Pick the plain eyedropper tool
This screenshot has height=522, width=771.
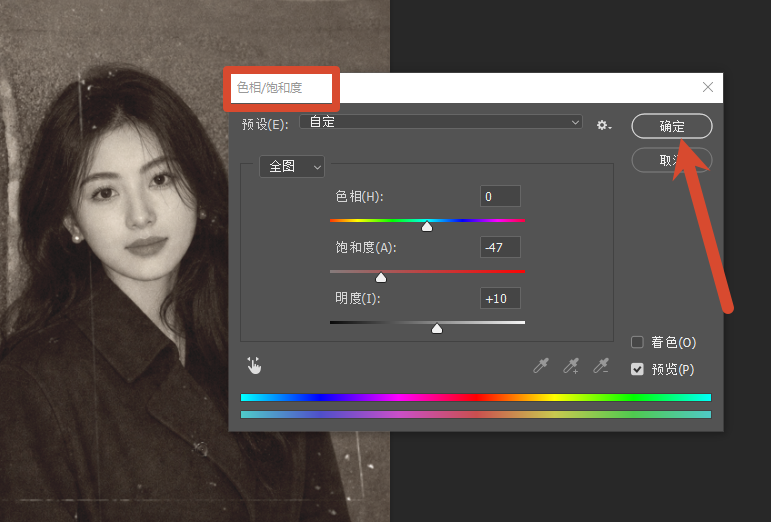pos(541,366)
